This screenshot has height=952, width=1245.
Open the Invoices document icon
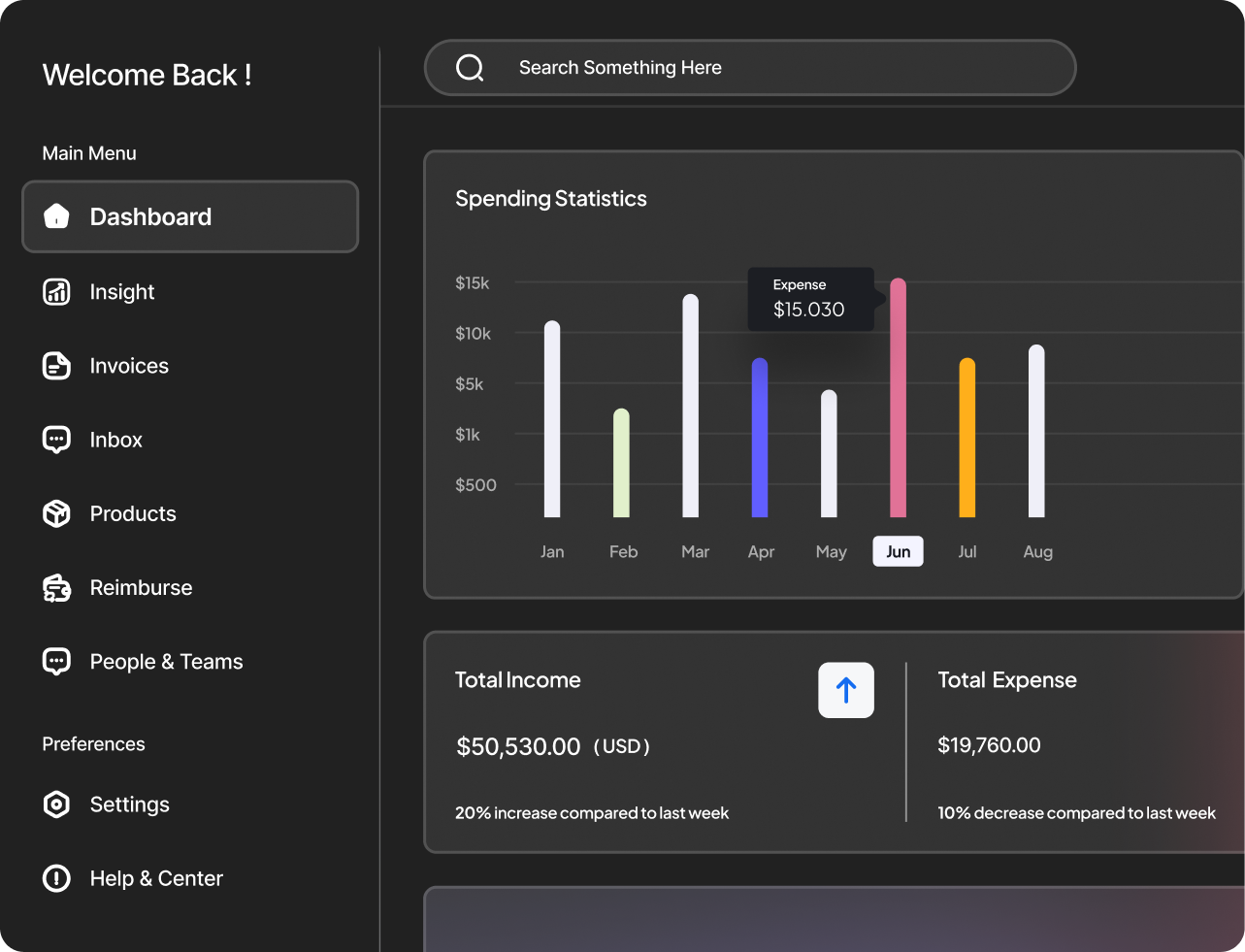56,366
